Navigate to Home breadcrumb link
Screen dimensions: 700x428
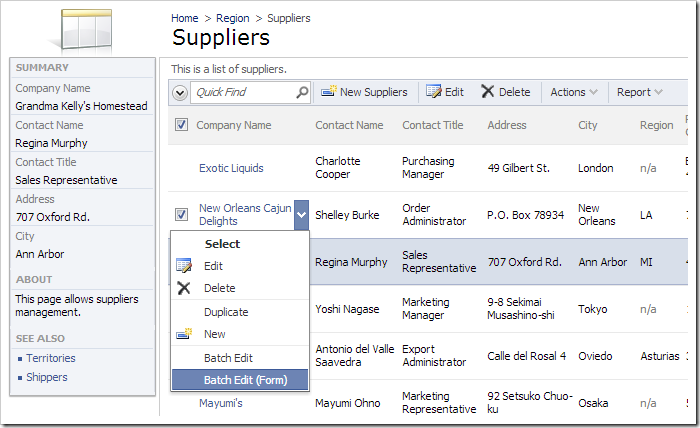pyautogui.click(x=184, y=18)
